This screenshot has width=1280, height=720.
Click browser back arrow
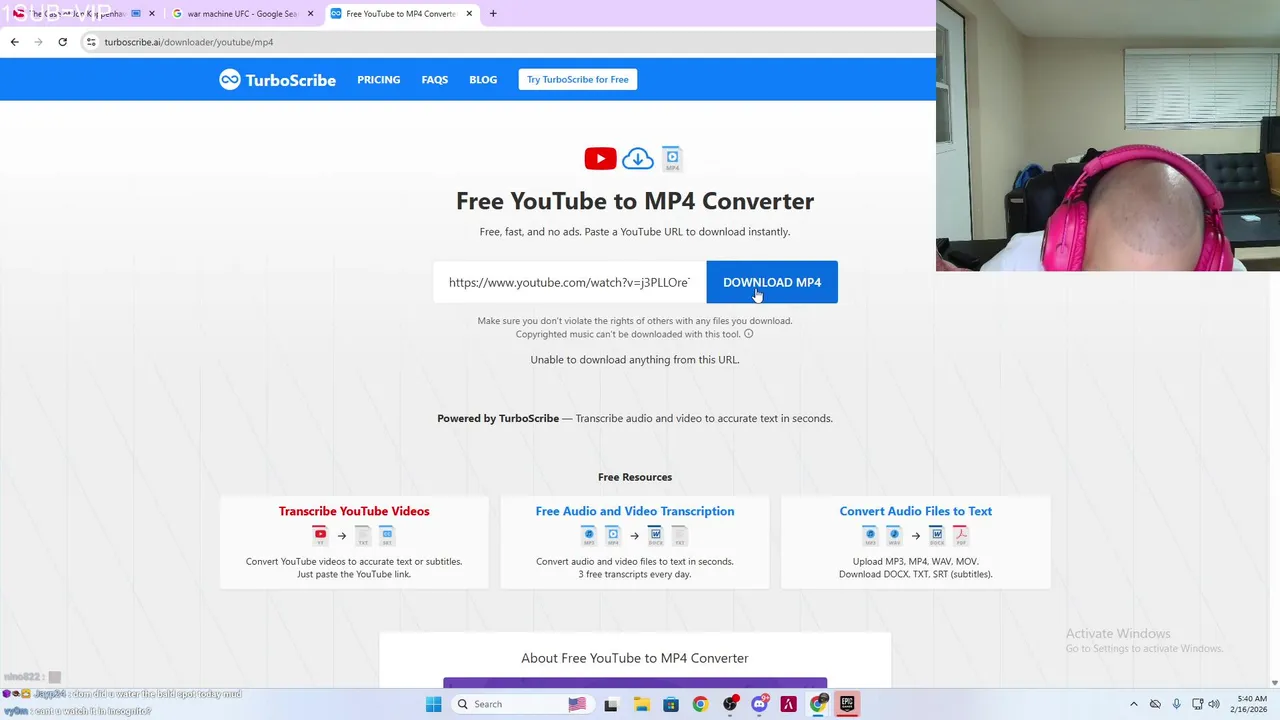pos(14,42)
